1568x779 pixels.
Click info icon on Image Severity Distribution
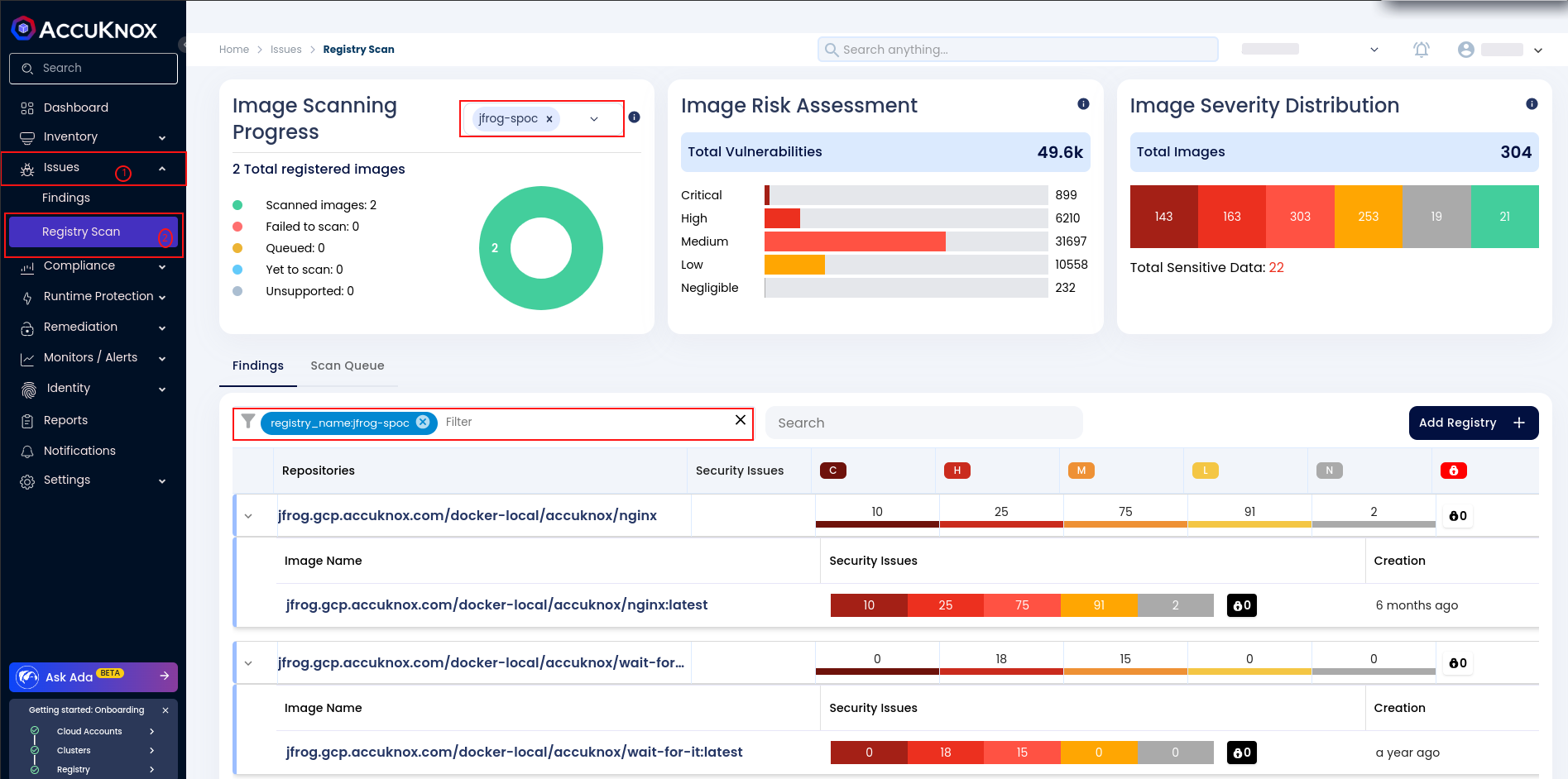coord(1532,104)
